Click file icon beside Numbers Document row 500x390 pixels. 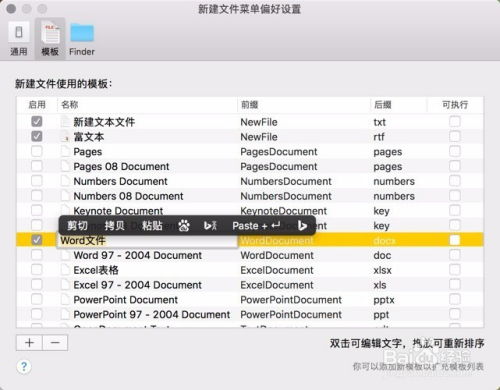pyautogui.click(x=65, y=181)
